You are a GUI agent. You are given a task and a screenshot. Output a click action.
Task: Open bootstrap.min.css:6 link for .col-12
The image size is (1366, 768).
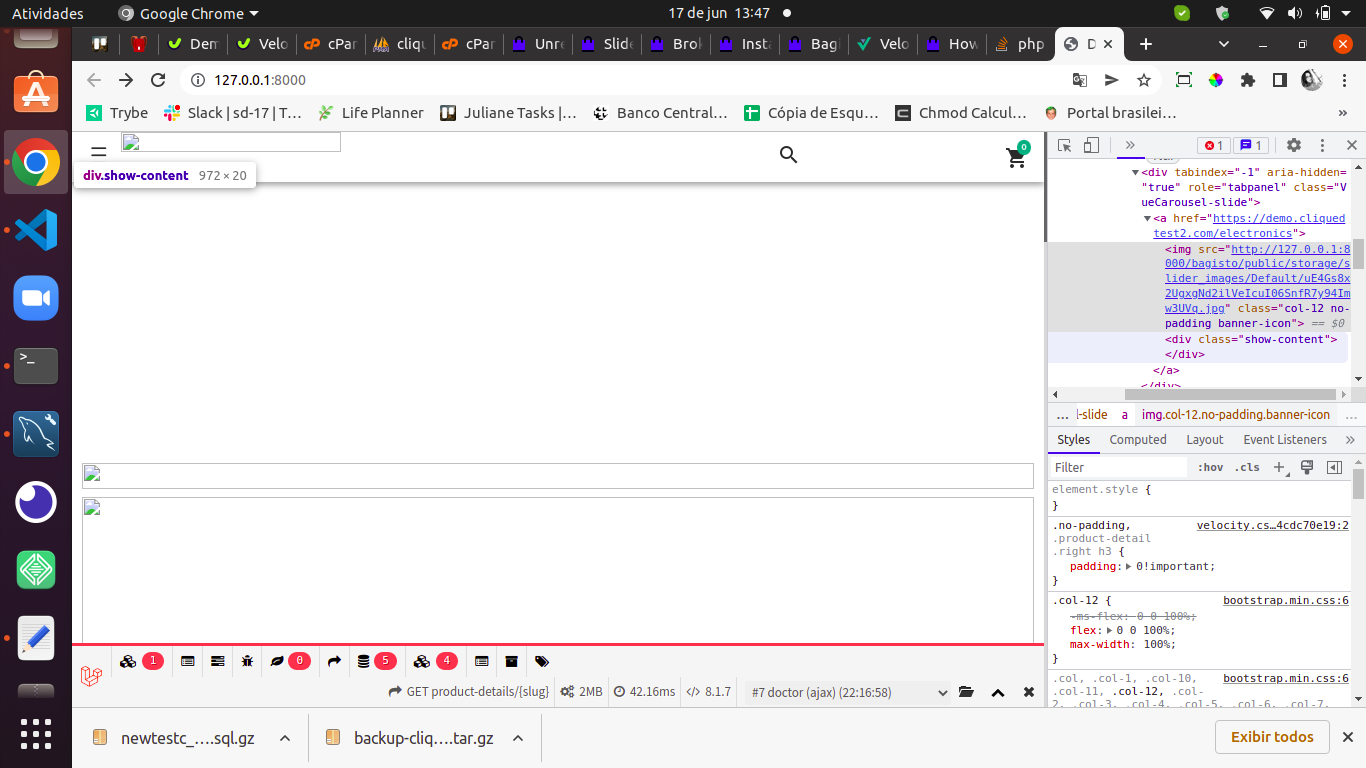1286,600
